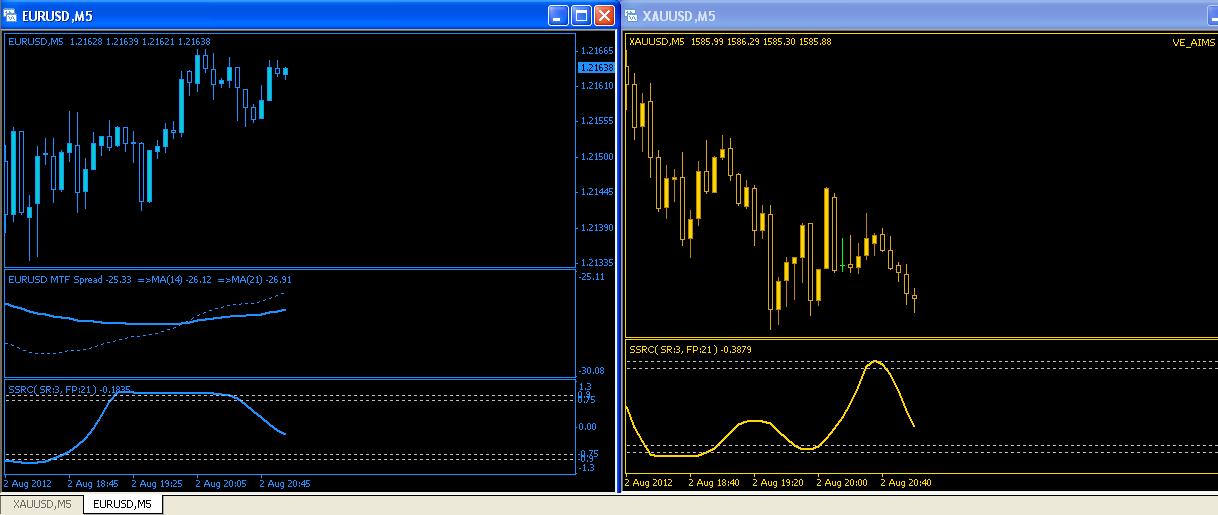The width and height of the screenshot is (1218, 515).
Task: Click the EURUSD,M5 window title icon
Action: tap(11, 15)
